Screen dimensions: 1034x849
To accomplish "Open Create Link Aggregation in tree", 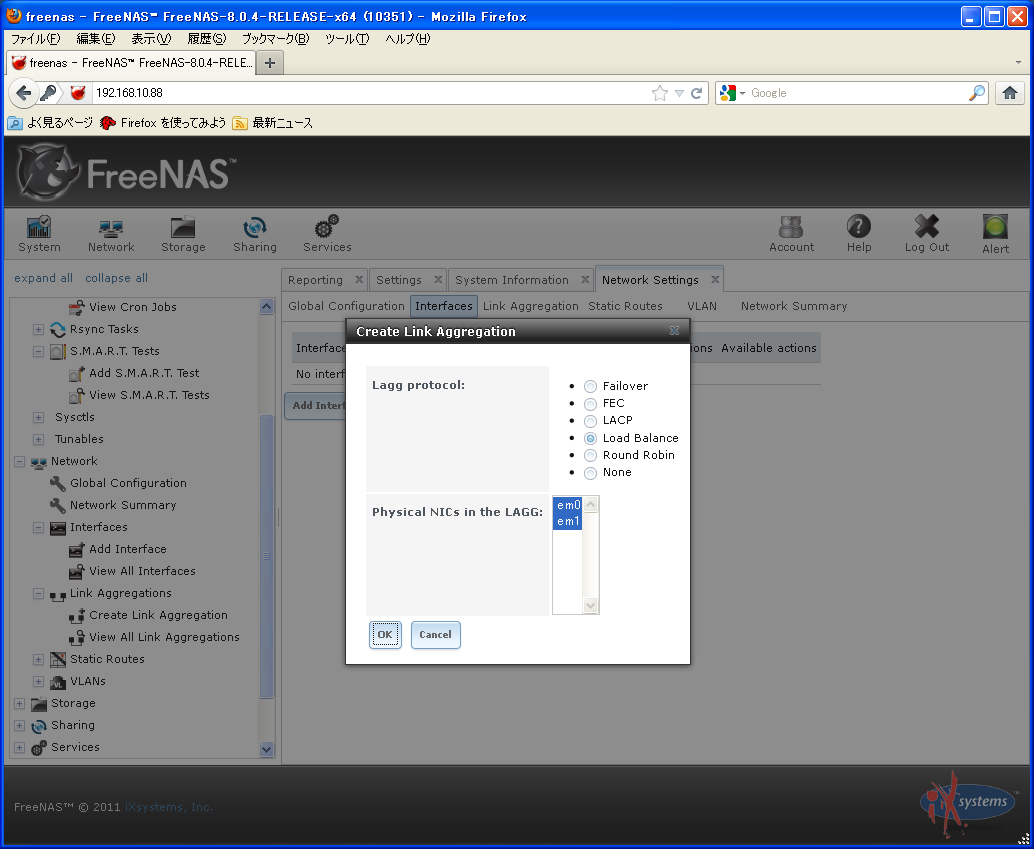I will pyautogui.click(x=158, y=615).
